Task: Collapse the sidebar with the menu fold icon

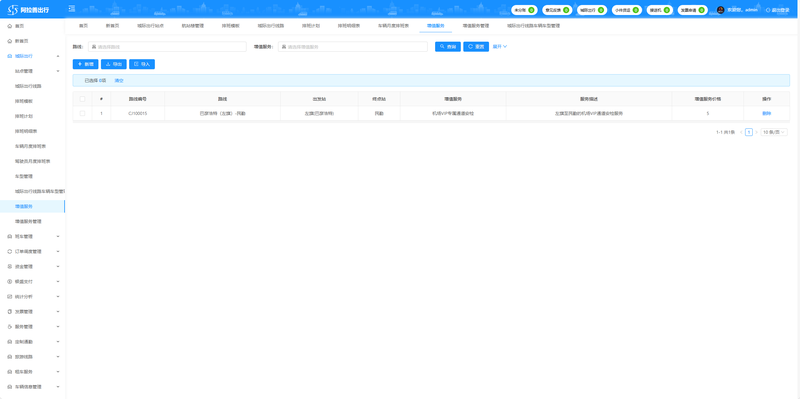Action: click(71, 9)
